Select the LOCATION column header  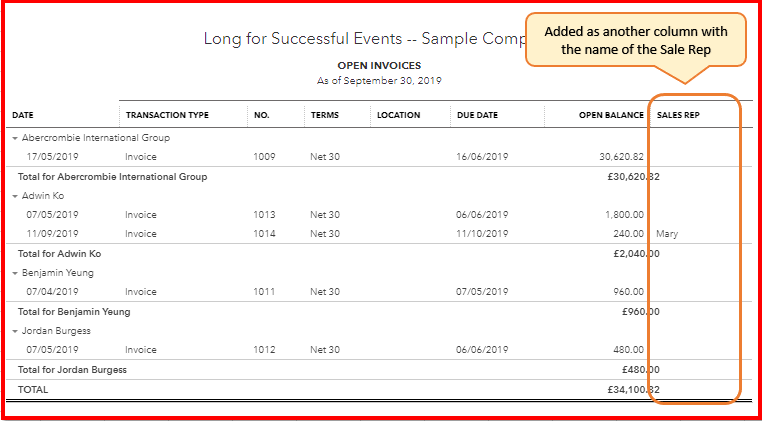[398, 115]
